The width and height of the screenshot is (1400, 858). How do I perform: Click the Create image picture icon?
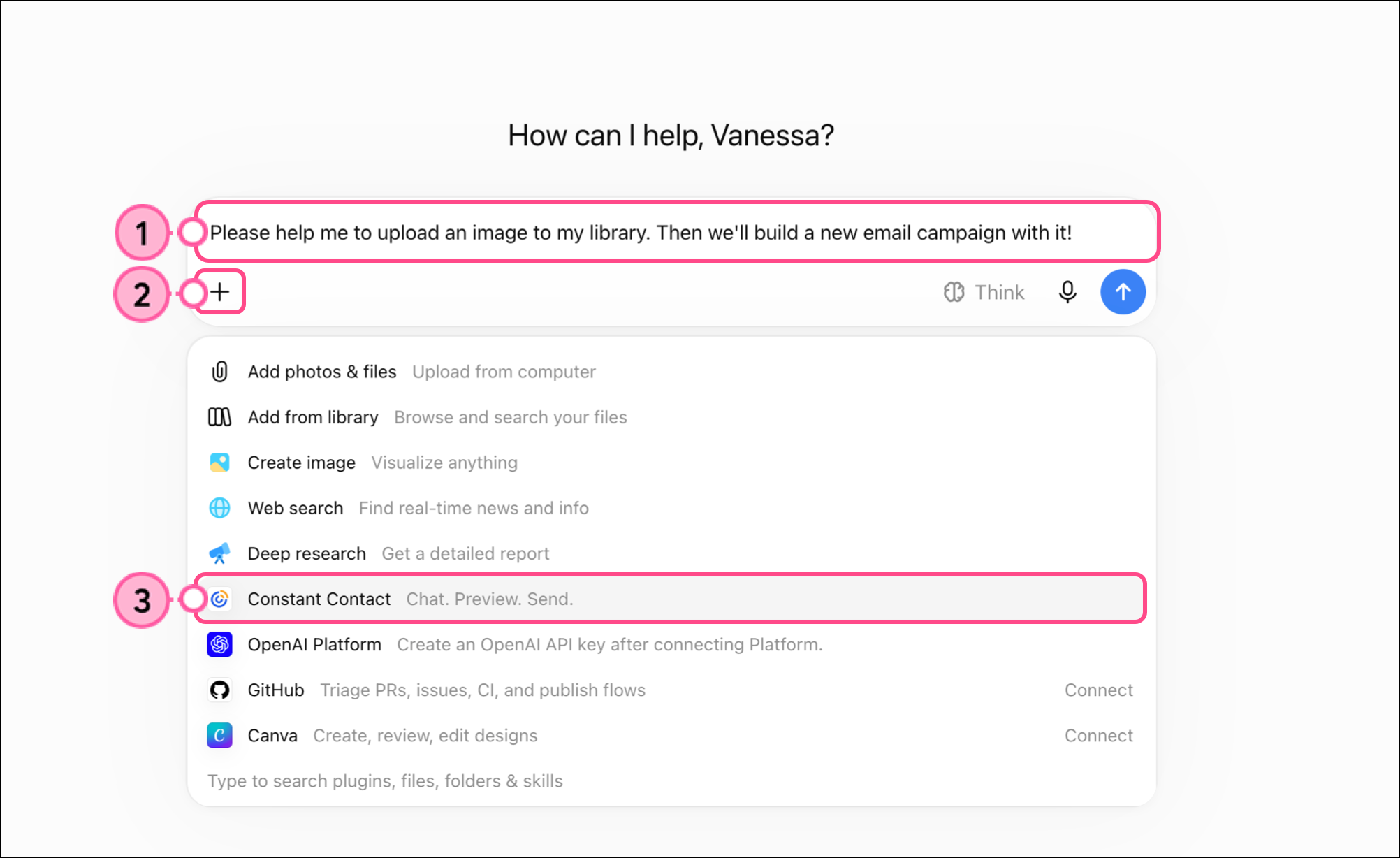pyautogui.click(x=219, y=463)
